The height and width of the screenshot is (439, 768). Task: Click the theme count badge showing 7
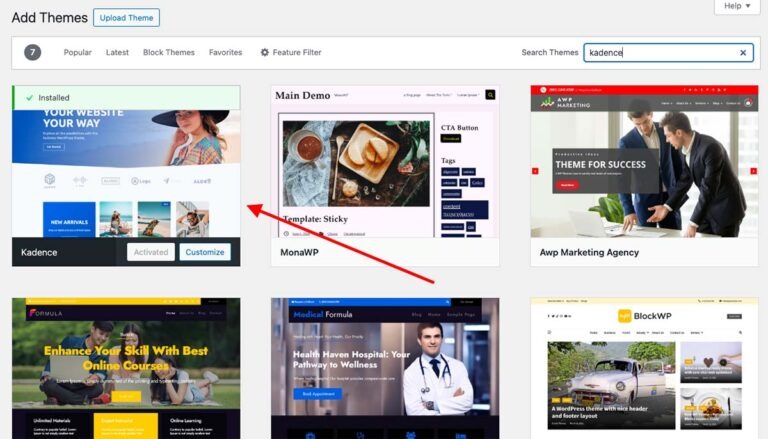pyautogui.click(x=33, y=53)
